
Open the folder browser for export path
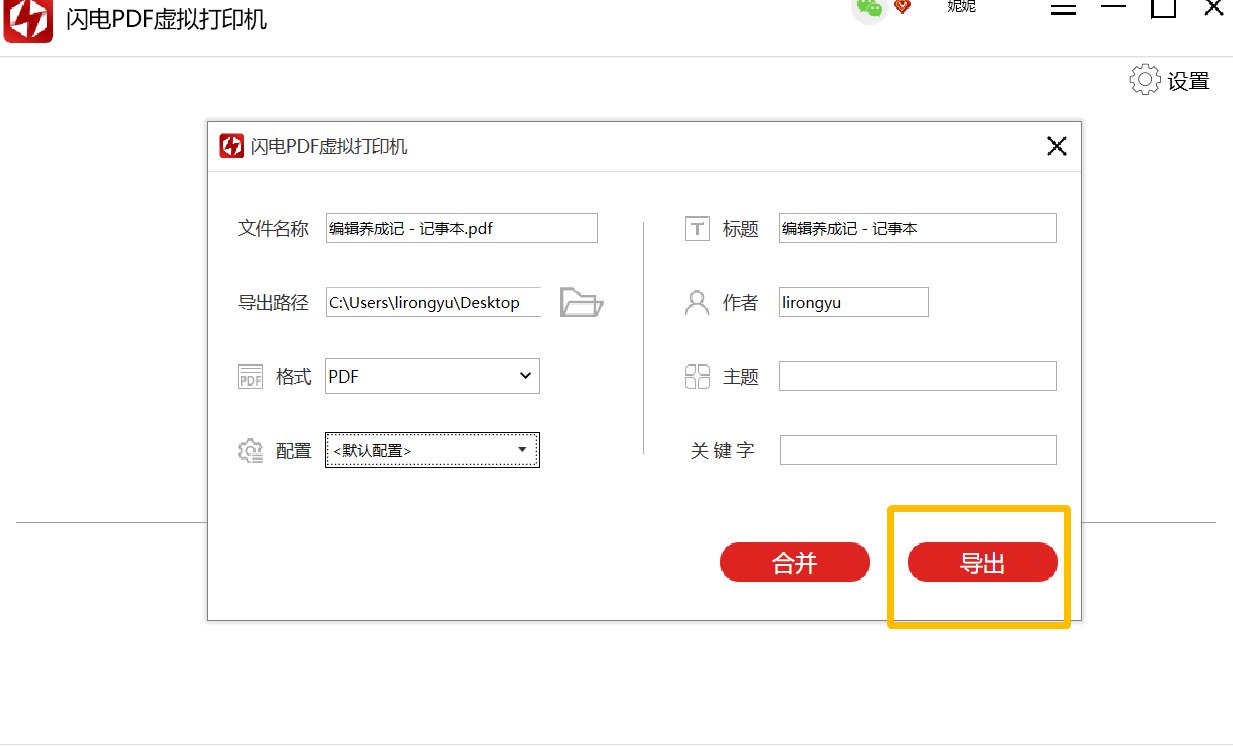click(581, 302)
